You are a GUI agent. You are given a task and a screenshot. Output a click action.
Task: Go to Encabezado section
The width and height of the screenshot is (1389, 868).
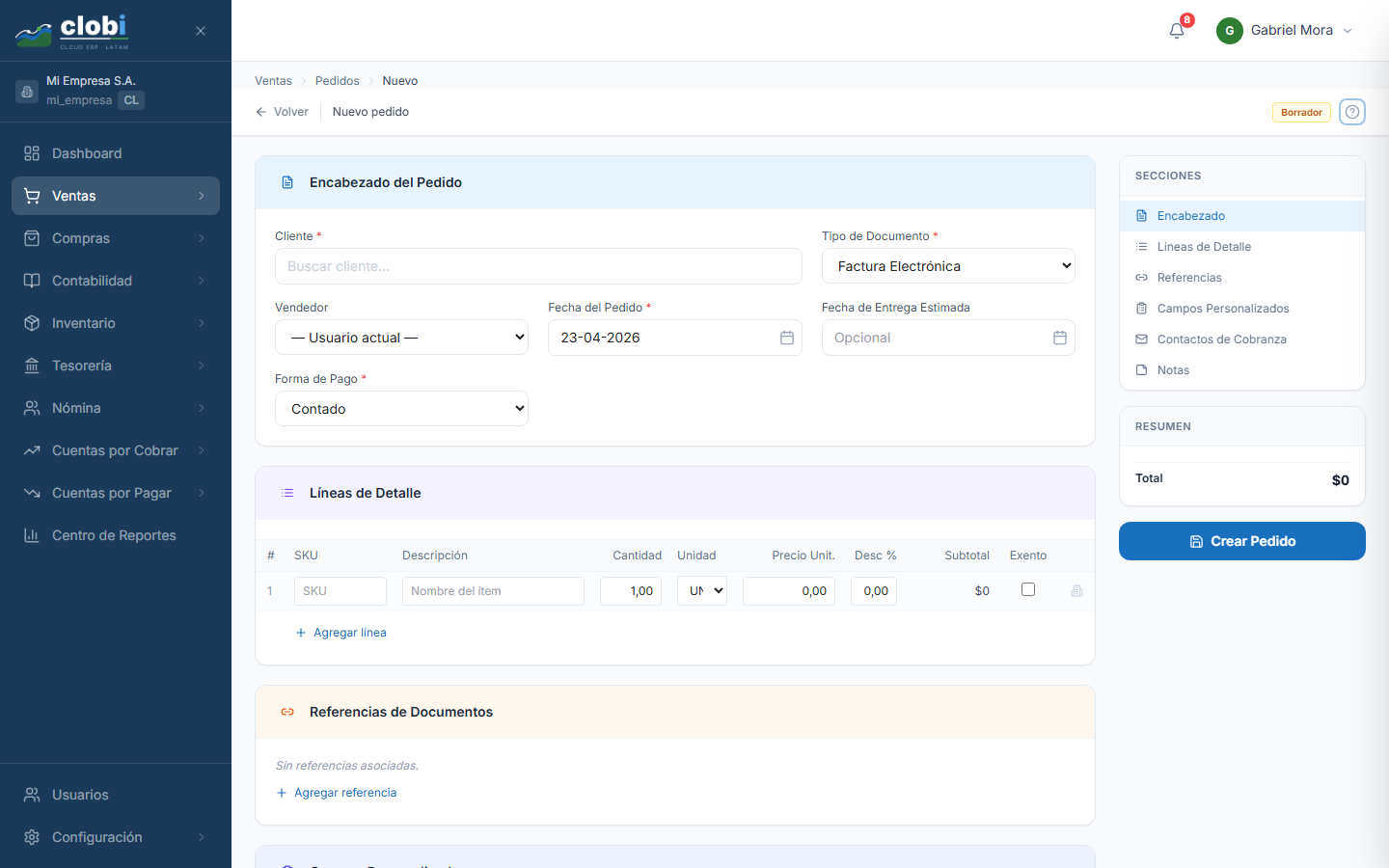(1242, 216)
